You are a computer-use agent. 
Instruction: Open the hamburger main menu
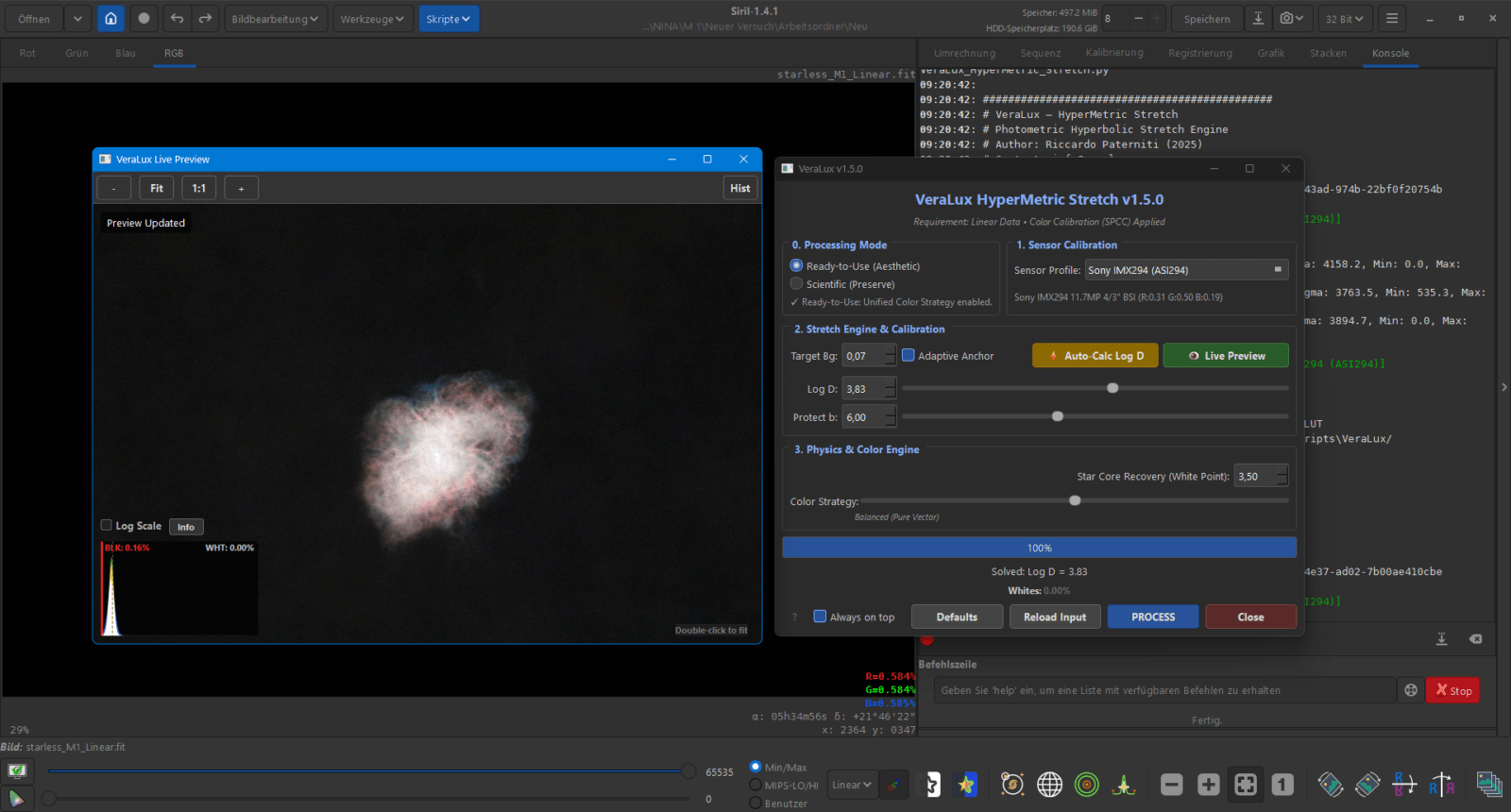coord(1391,19)
